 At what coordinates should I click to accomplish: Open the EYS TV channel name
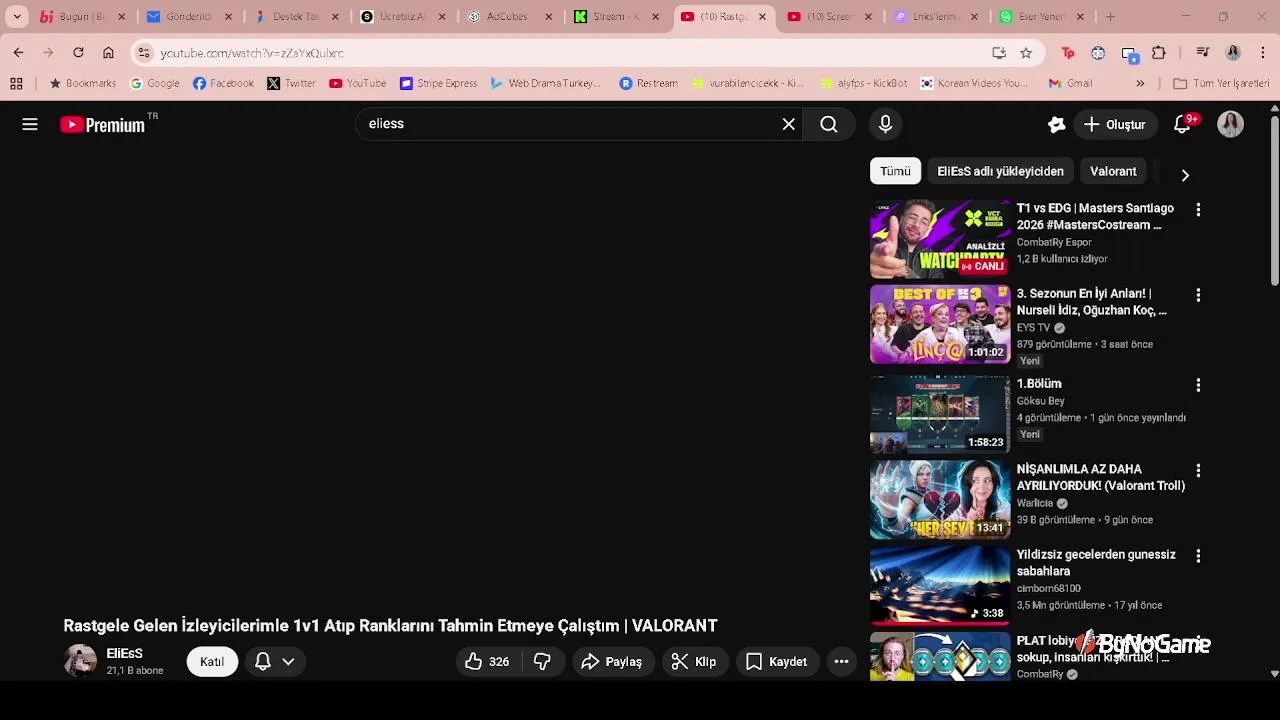tap(1033, 328)
